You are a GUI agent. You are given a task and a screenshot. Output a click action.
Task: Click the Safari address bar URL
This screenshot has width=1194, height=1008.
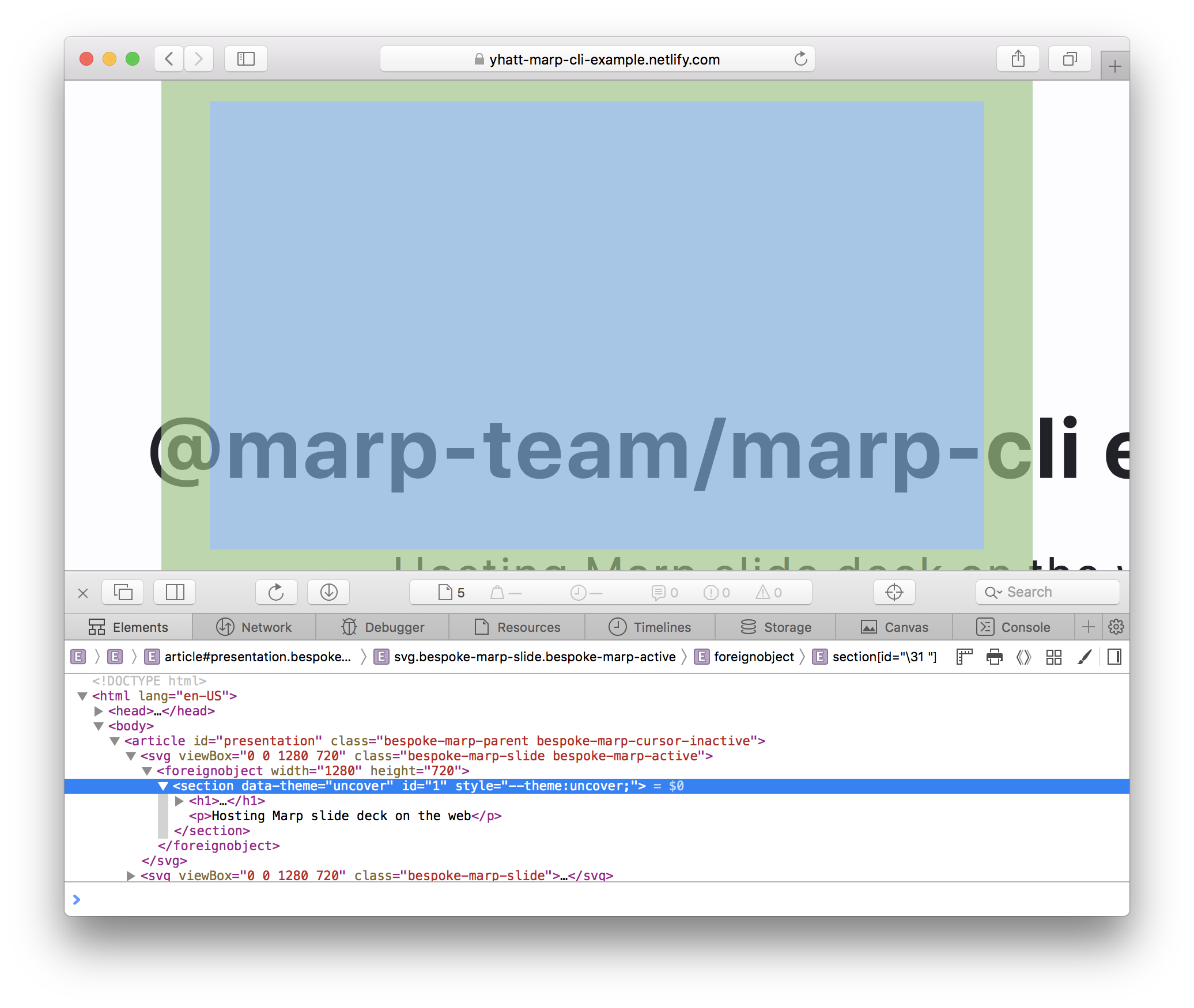pos(604,59)
